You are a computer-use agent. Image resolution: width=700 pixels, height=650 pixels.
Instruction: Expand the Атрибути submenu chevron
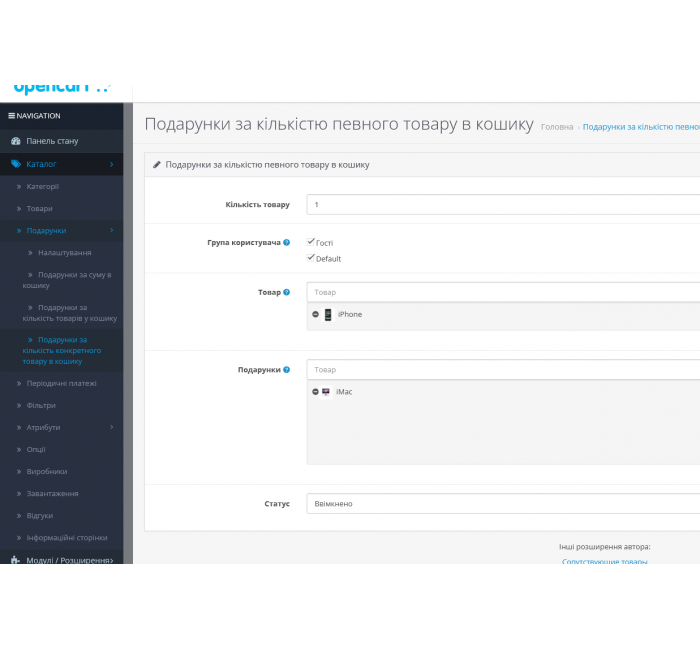[112, 427]
